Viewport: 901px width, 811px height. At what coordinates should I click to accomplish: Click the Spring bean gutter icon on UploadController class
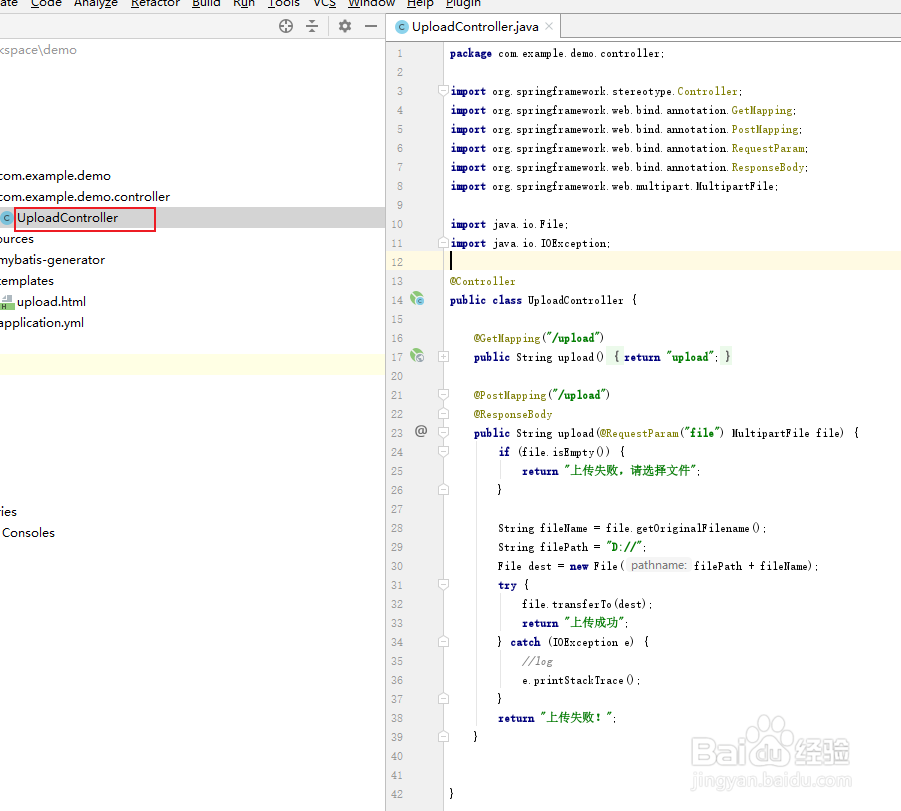coord(418,299)
